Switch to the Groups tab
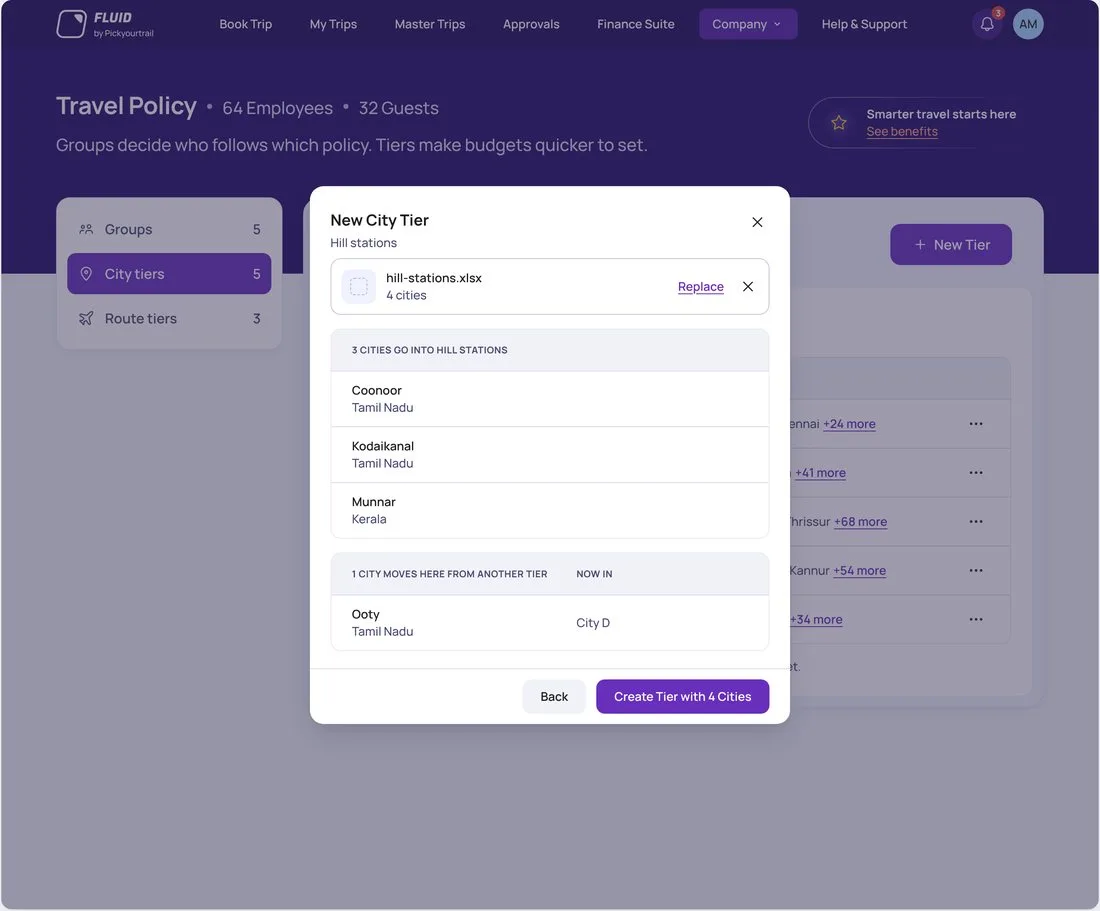 point(169,229)
